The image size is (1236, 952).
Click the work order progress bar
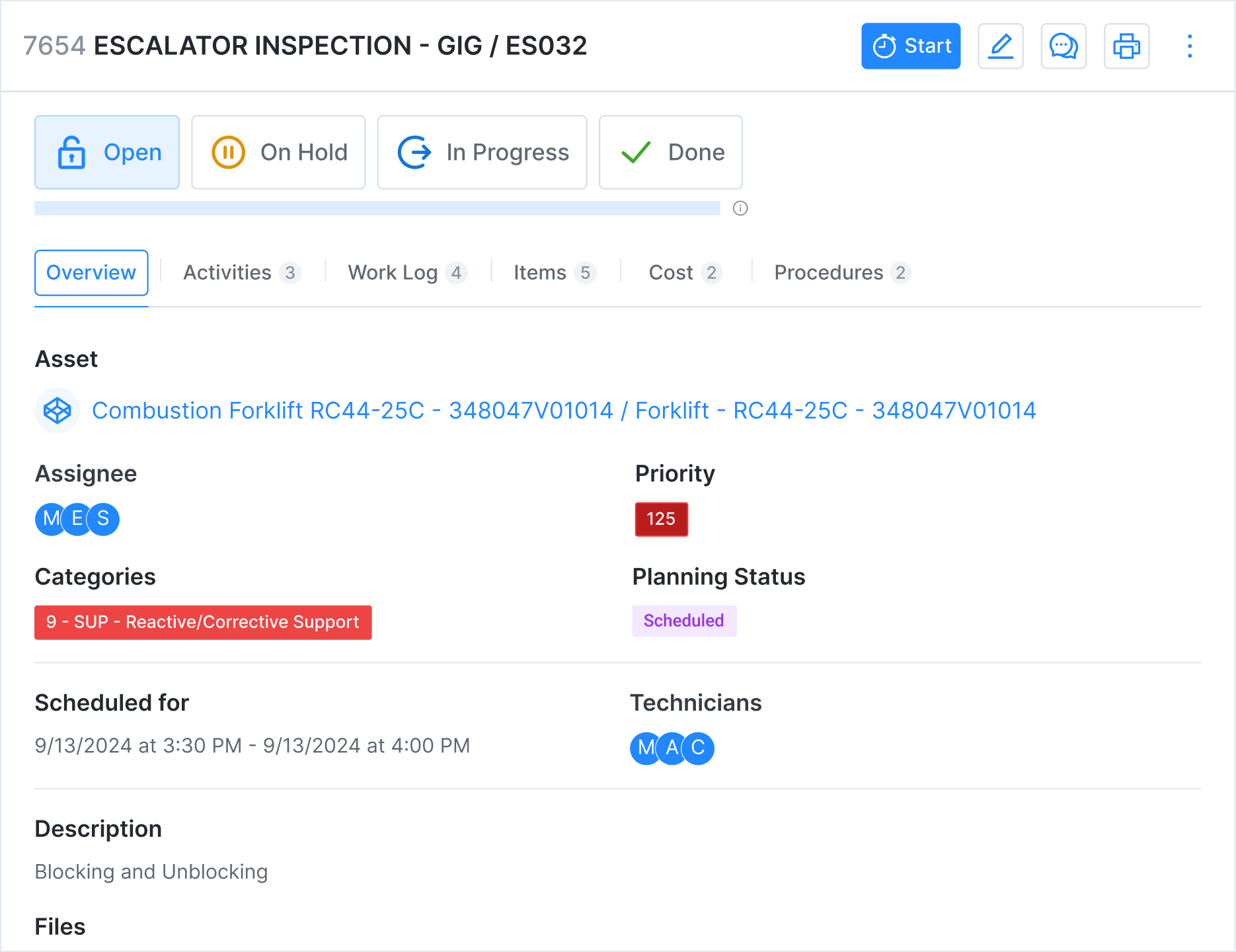(x=377, y=207)
